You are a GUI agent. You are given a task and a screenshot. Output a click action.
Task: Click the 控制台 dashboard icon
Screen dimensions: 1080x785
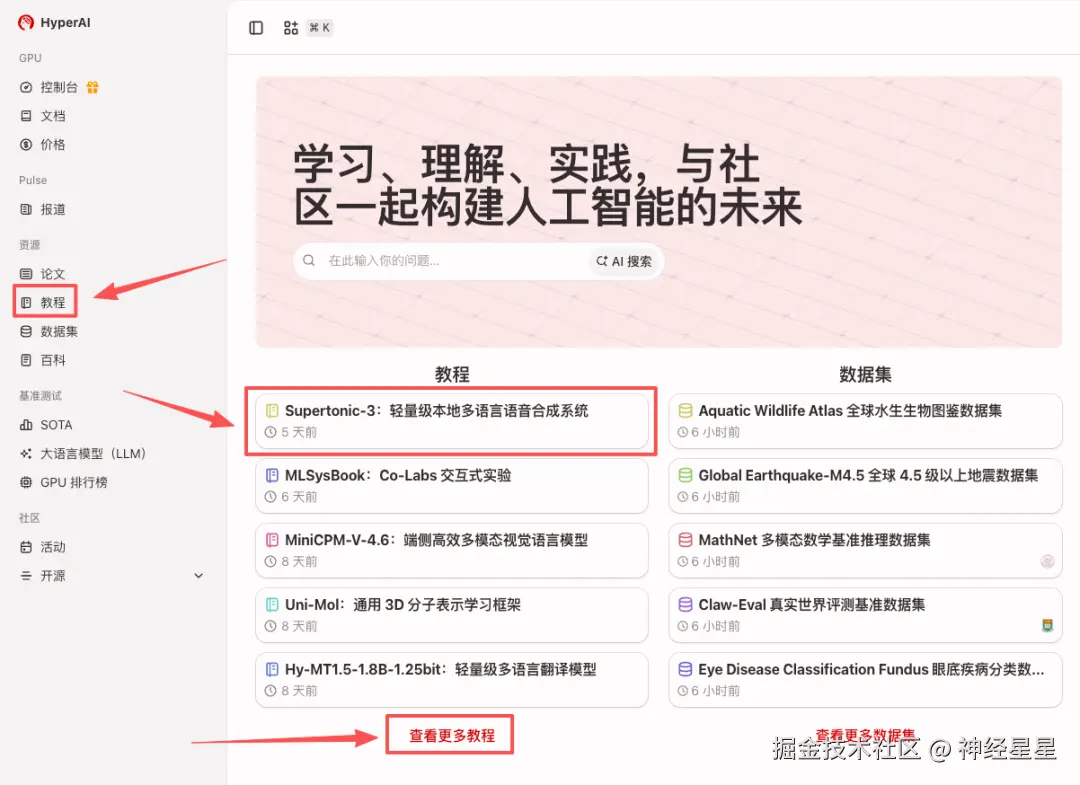[26, 87]
